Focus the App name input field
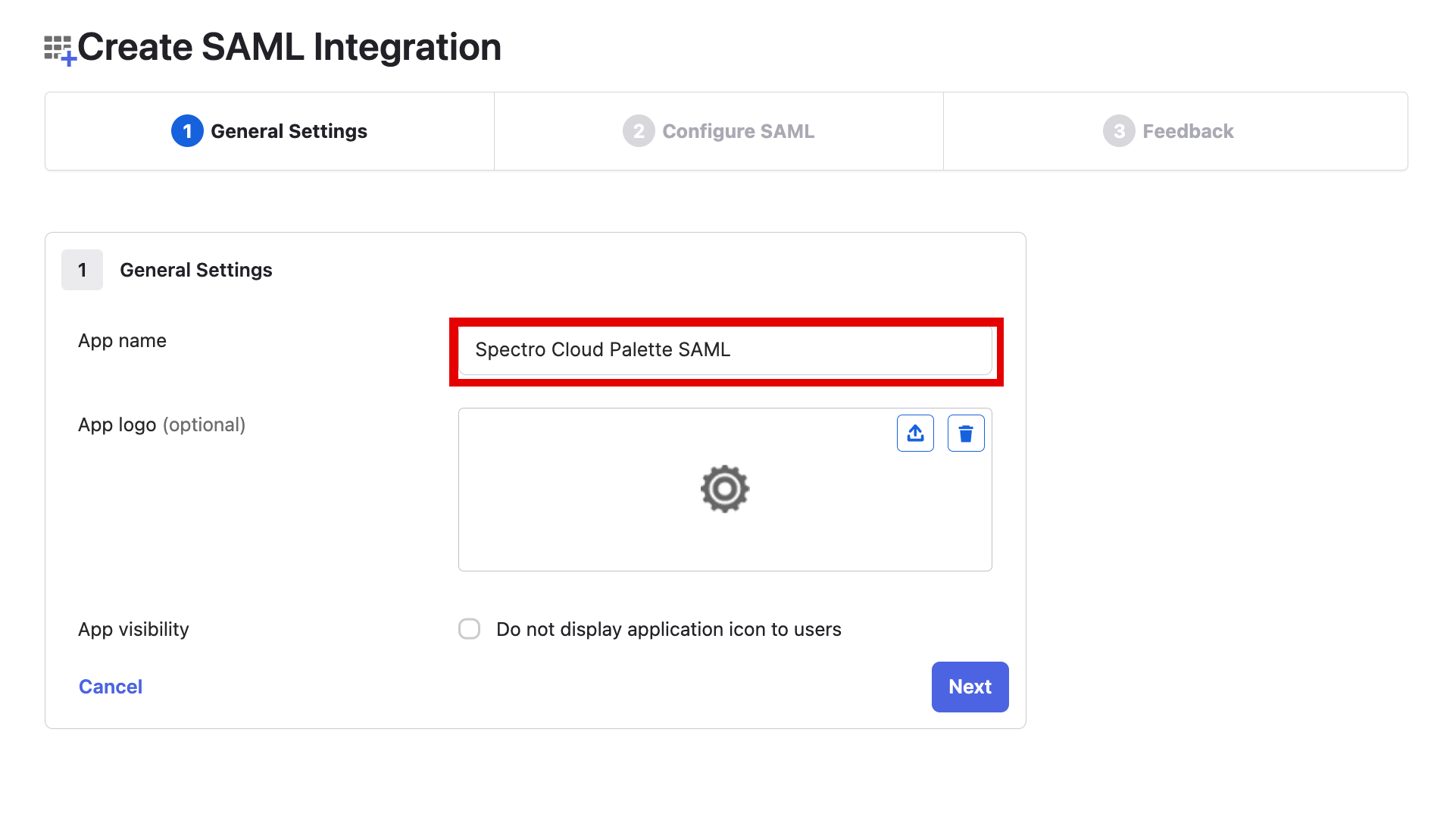Screen dimensions: 1456x817 coord(725,350)
